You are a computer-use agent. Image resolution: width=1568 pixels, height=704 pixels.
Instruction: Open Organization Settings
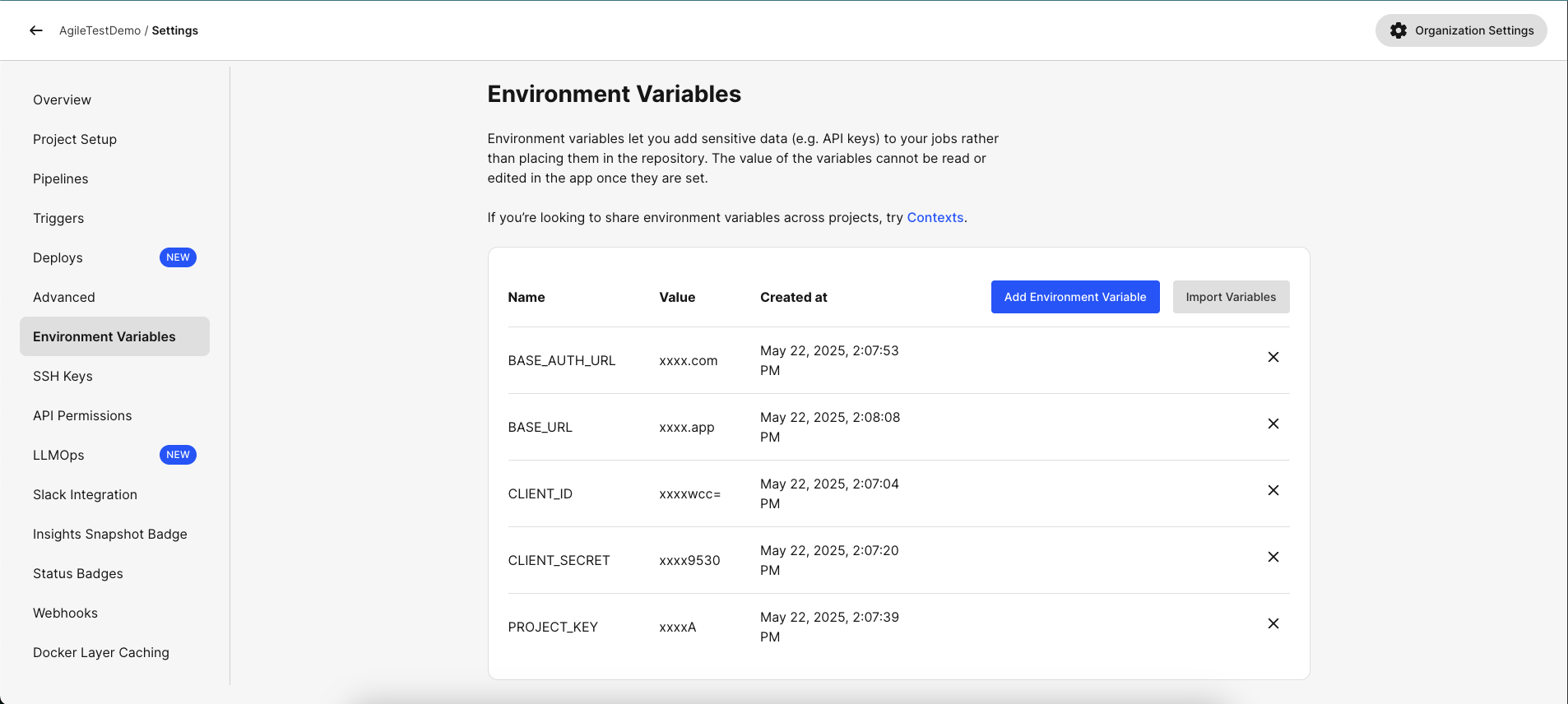[x=1460, y=30]
